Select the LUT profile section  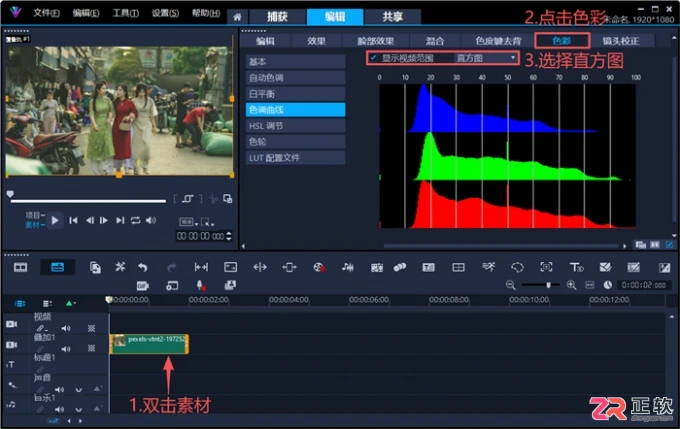(x=295, y=157)
